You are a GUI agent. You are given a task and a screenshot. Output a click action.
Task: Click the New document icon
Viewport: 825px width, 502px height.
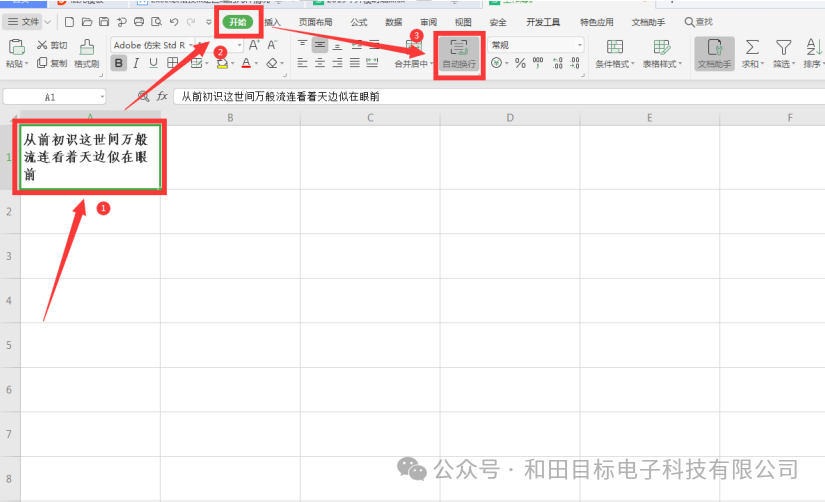(69, 22)
